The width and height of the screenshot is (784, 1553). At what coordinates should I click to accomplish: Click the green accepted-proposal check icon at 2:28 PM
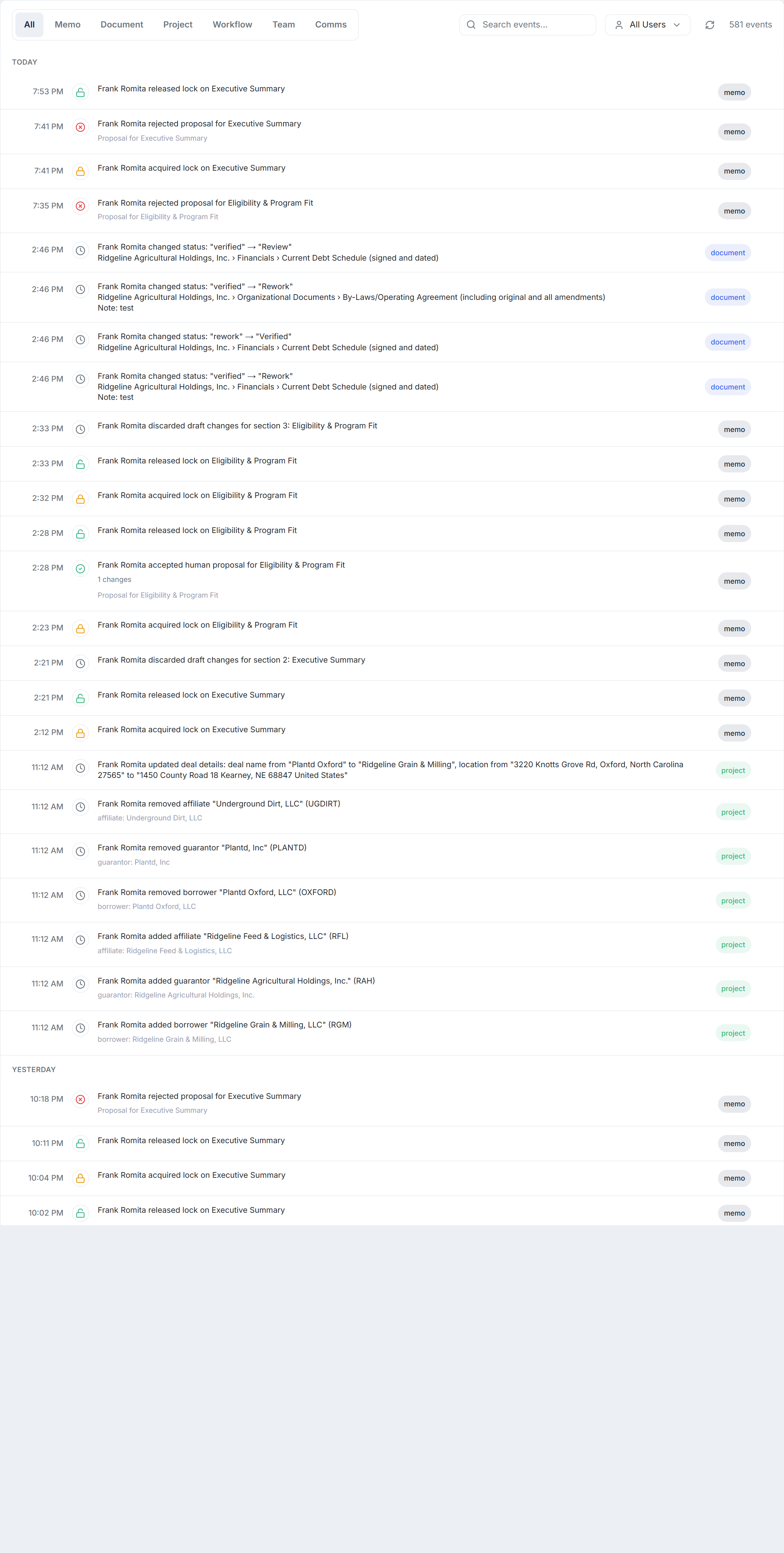(x=80, y=568)
